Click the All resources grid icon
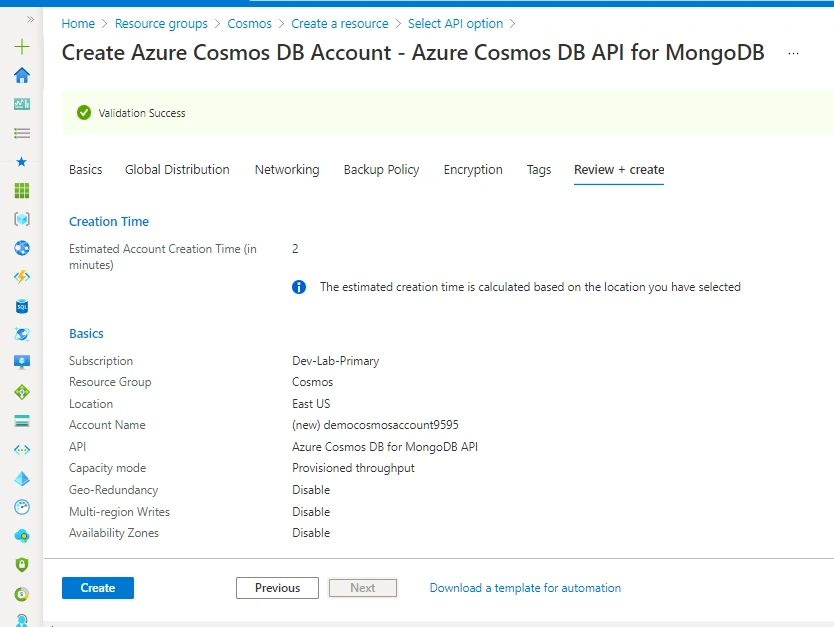Viewport: 834px width, 627px height. [x=21, y=190]
